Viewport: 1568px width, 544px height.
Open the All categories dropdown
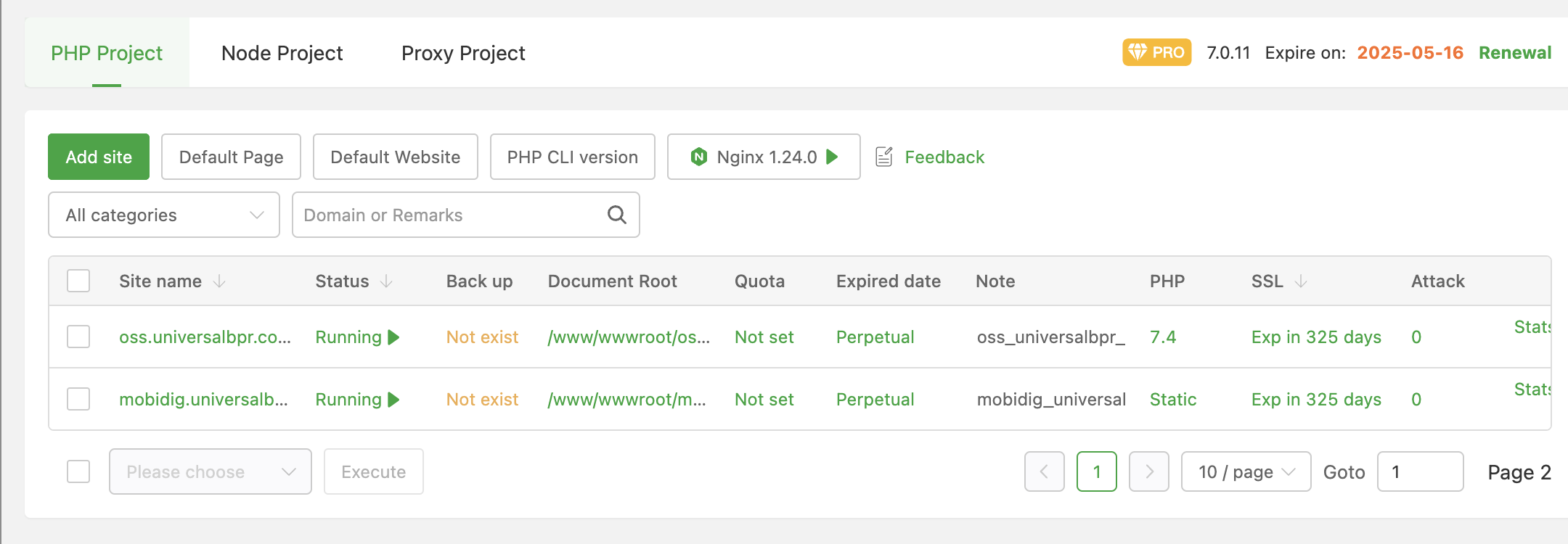163,215
